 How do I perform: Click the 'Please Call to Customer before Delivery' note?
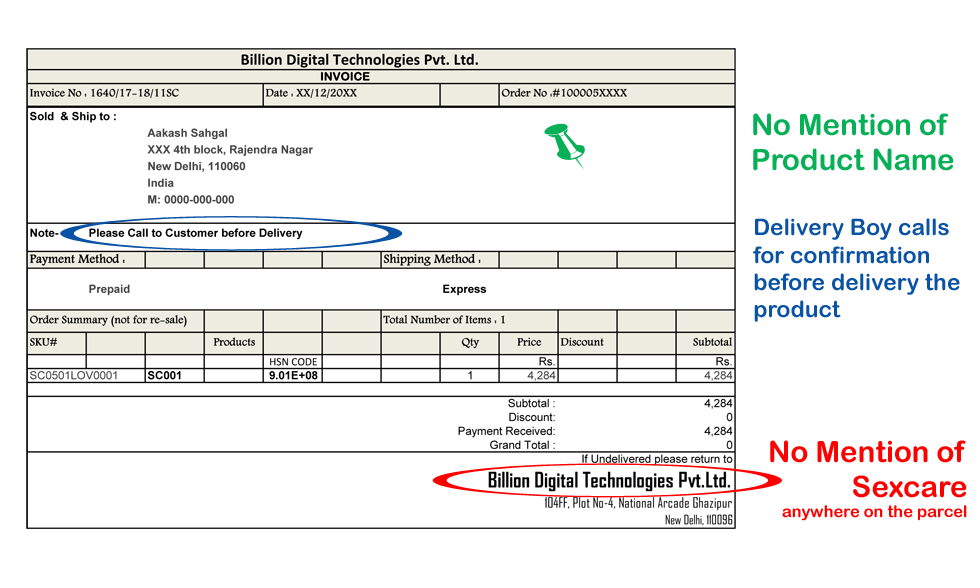tap(195, 233)
